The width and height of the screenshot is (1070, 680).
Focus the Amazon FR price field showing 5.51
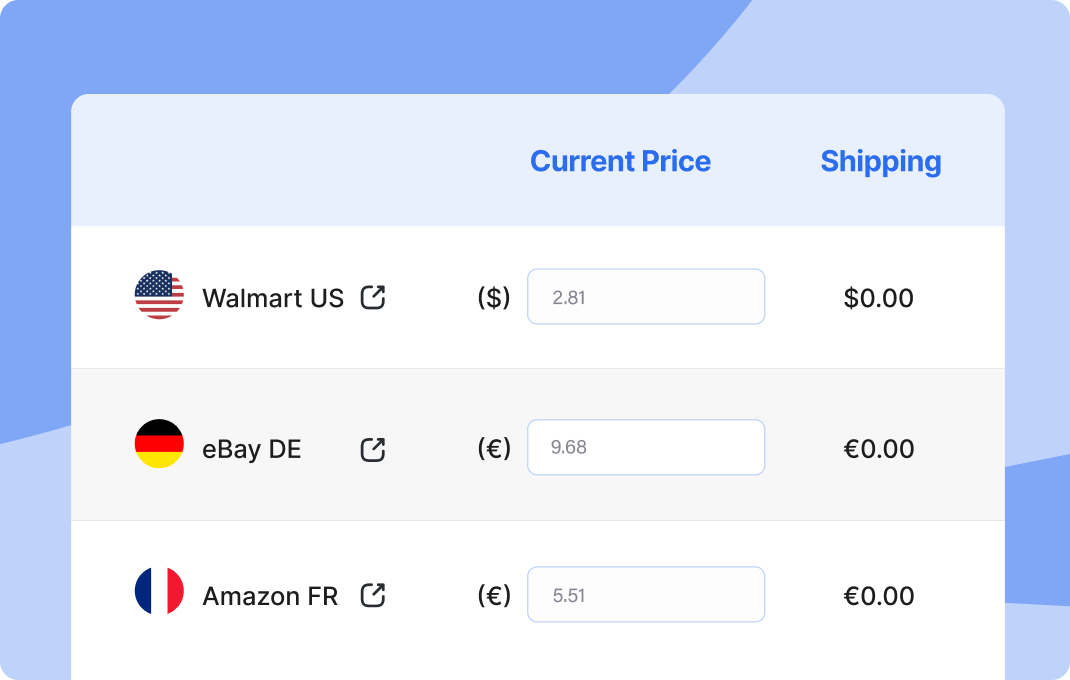pos(646,595)
